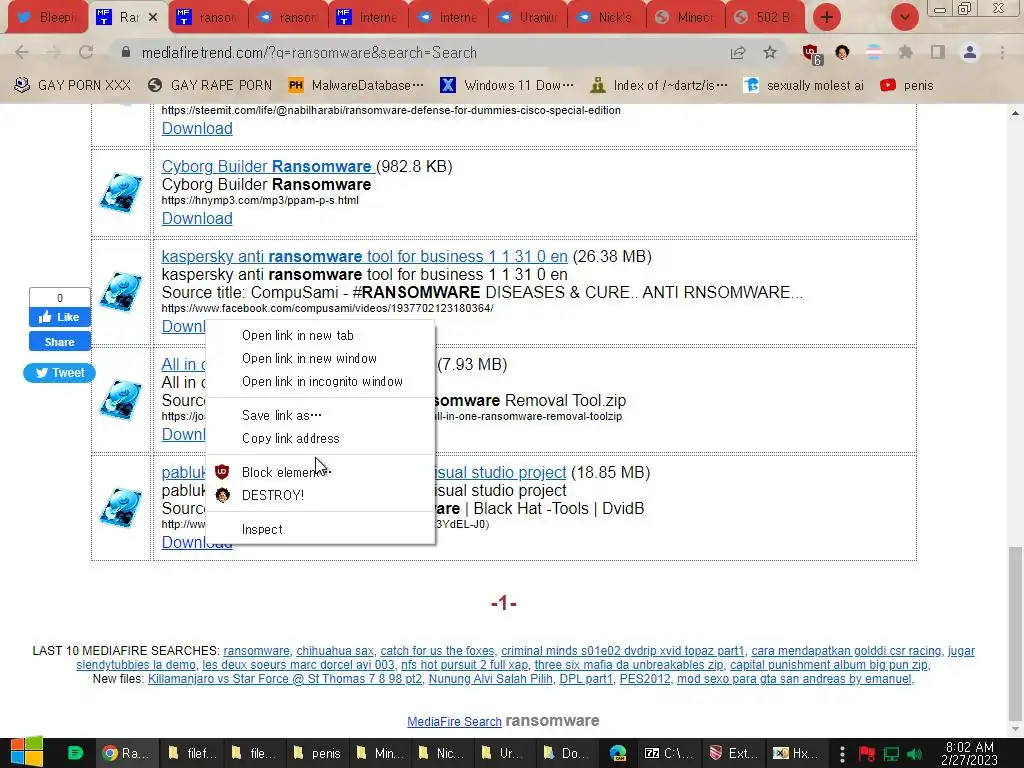Open catch for us the foxes link

[x=438, y=650]
